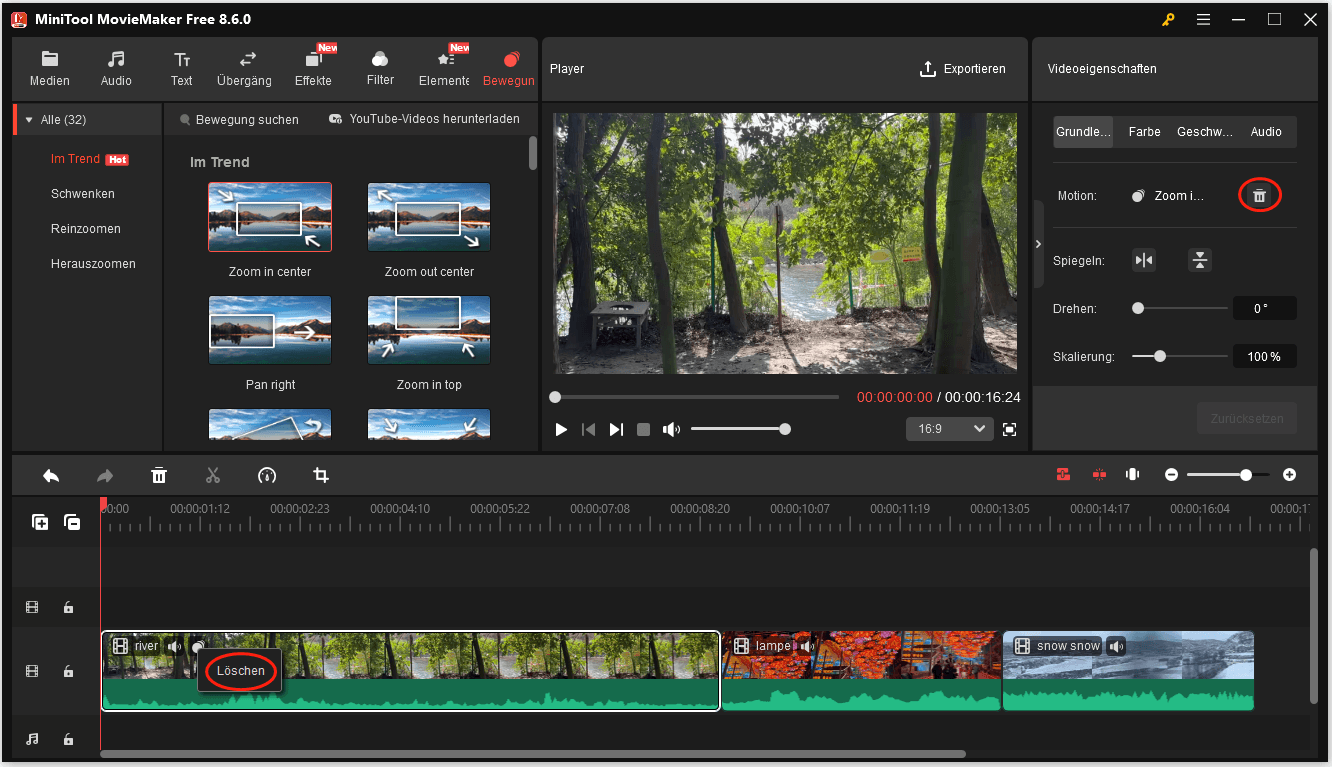Click the Drehen rotation slider
Viewport: 1332px width, 767px height.
tap(1180, 308)
